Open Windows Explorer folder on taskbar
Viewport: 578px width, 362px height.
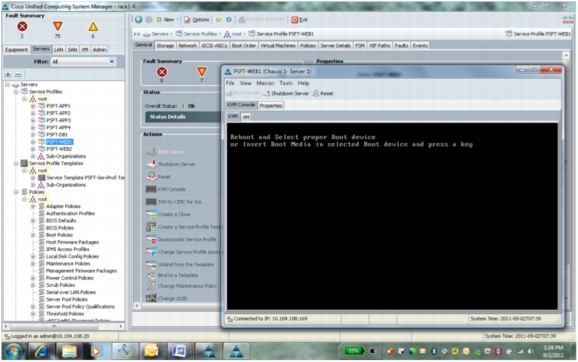[69, 352]
